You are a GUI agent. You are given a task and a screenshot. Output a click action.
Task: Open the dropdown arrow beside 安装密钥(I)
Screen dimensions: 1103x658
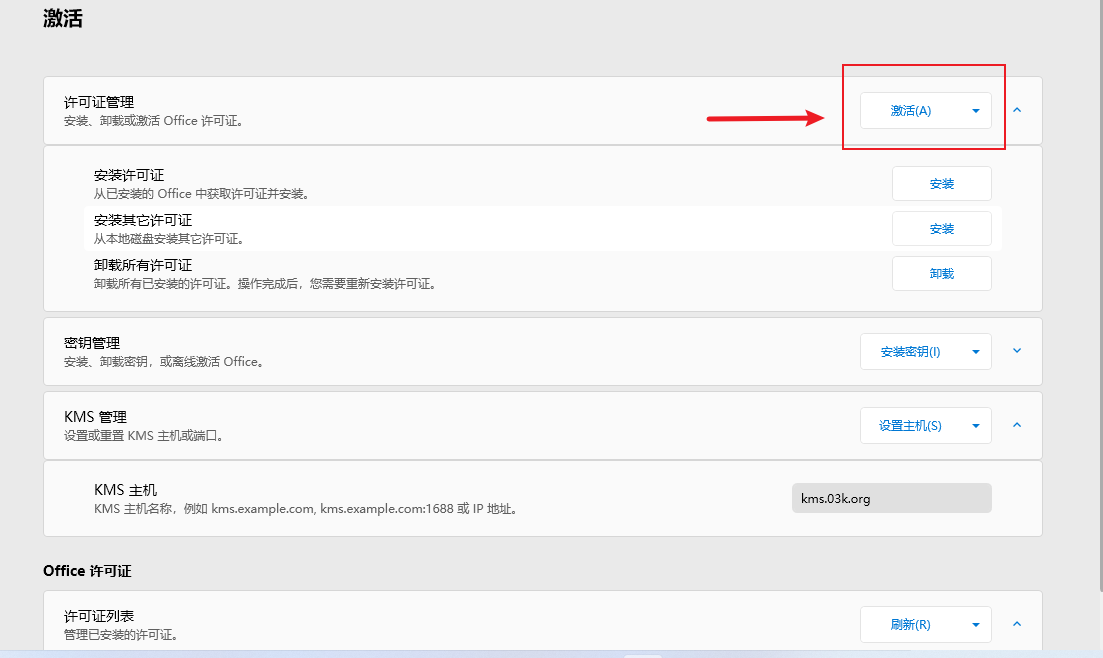click(976, 352)
